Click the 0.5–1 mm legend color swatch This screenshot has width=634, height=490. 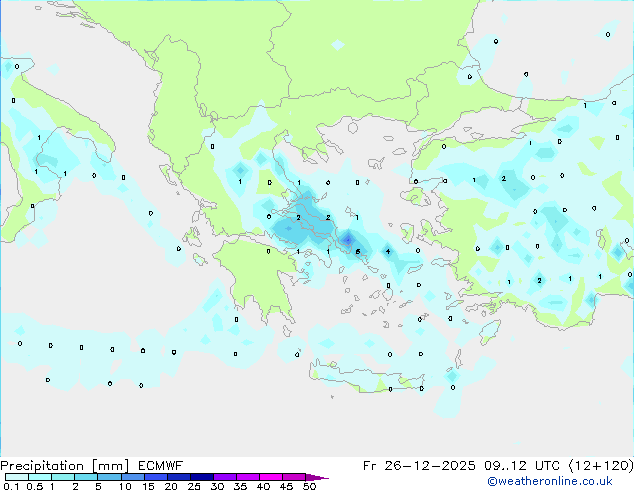[x=40, y=477]
